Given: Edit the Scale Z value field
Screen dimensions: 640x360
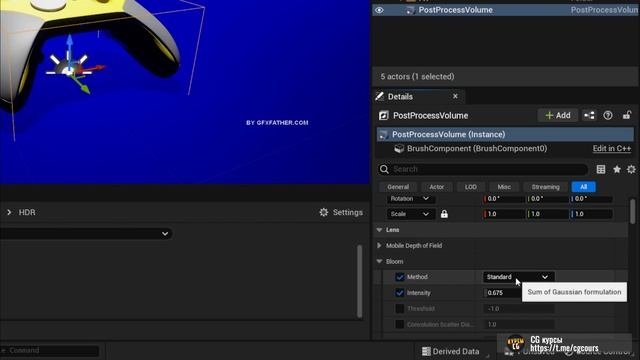Looking at the screenshot, I should [591, 214].
